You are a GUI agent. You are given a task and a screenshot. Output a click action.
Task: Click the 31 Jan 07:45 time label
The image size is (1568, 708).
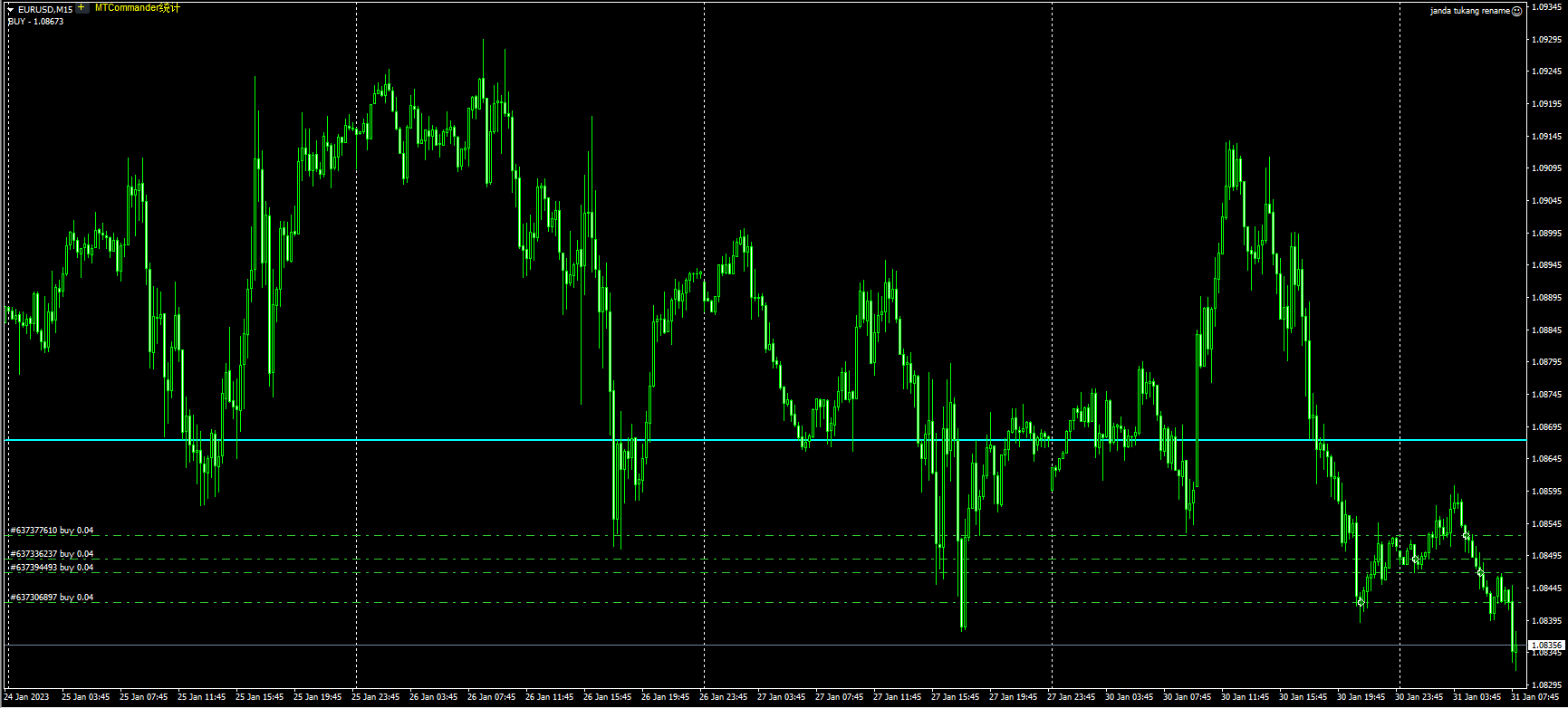pos(1536,698)
